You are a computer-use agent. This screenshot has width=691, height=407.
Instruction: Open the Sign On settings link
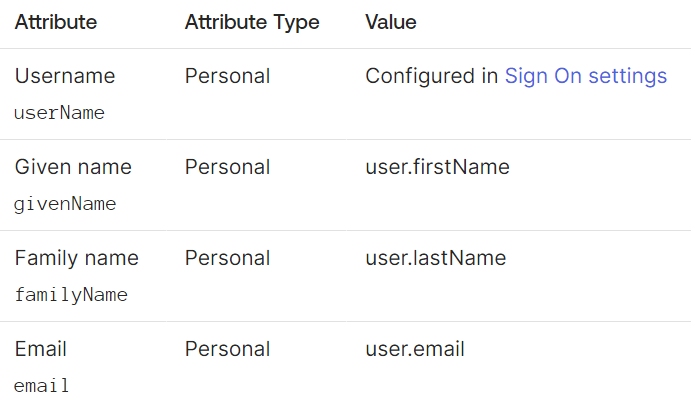click(x=586, y=76)
